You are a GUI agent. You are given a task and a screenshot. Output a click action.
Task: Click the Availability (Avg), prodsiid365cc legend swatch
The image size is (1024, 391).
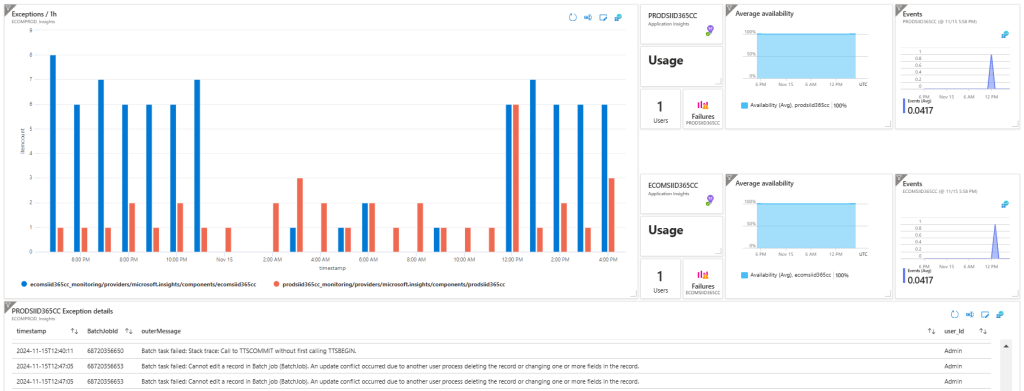coord(745,105)
